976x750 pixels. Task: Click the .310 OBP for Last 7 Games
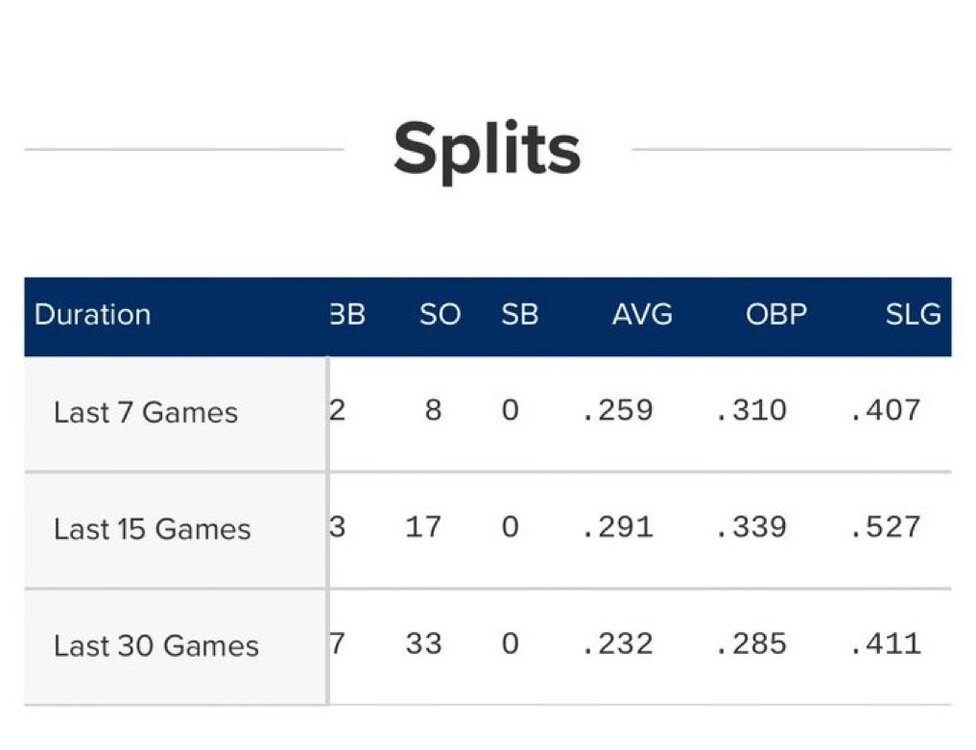pyautogui.click(x=751, y=411)
